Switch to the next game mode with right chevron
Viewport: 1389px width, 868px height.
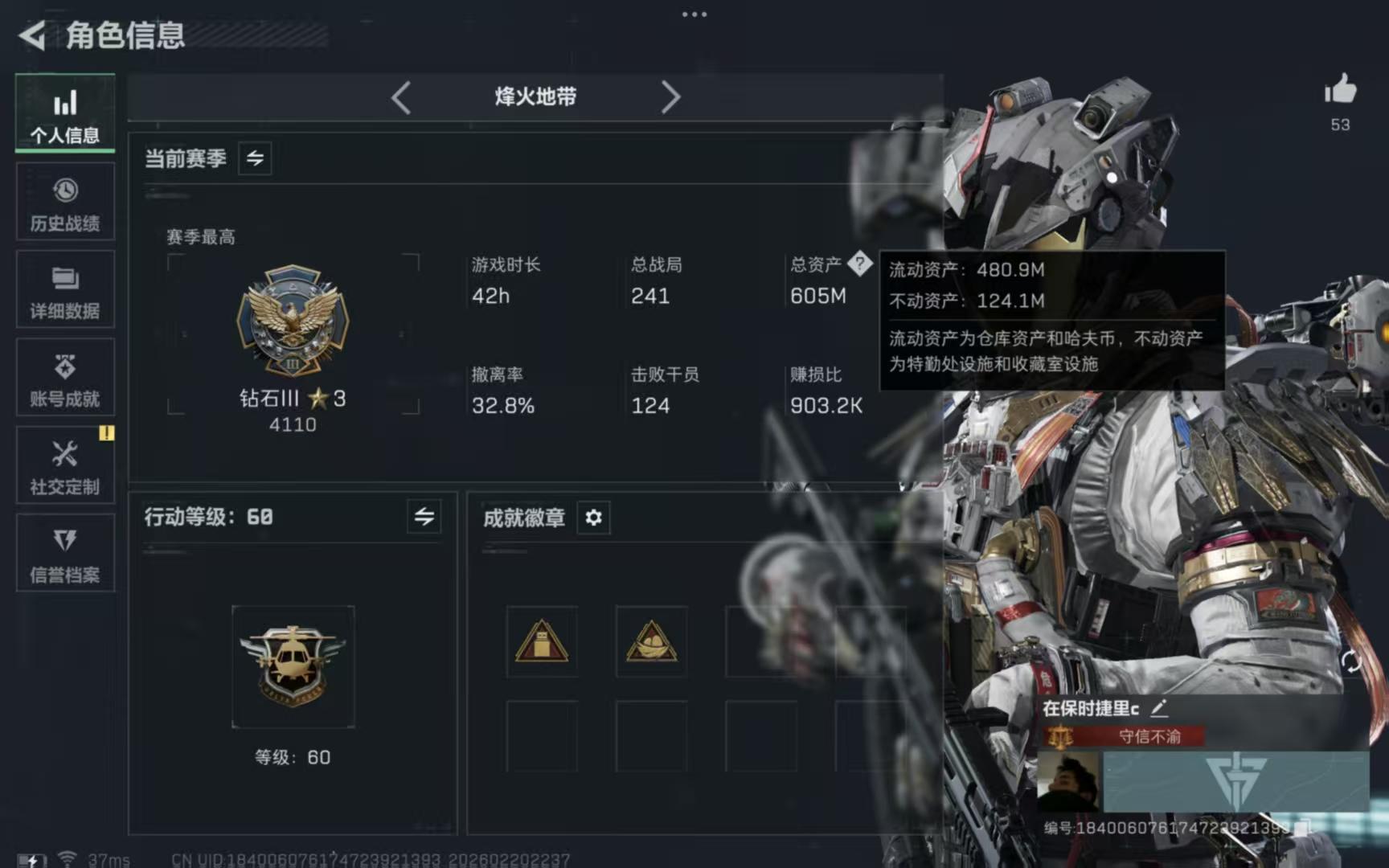pyautogui.click(x=670, y=98)
